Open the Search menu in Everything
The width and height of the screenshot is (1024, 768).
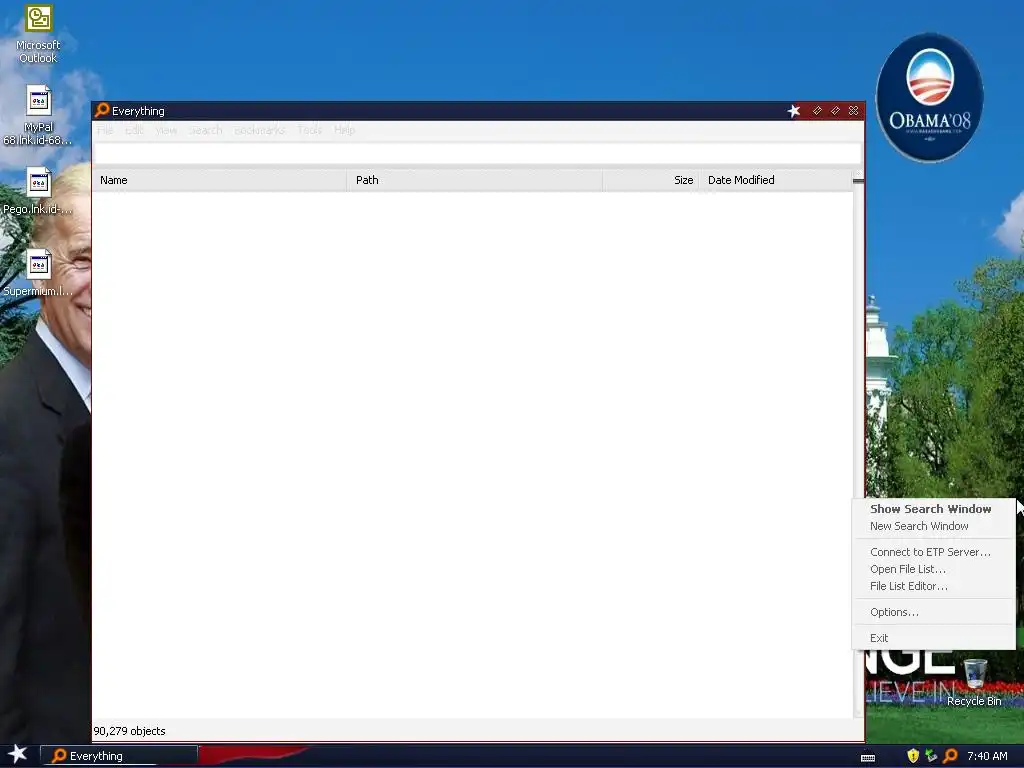pos(206,130)
